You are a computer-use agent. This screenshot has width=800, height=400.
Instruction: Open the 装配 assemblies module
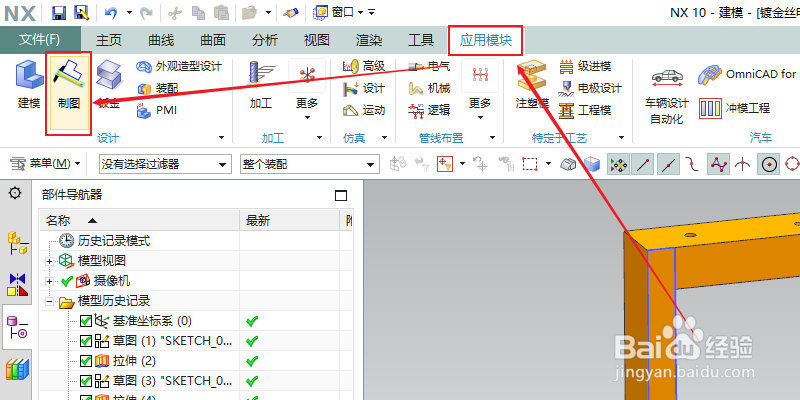click(158, 88)
